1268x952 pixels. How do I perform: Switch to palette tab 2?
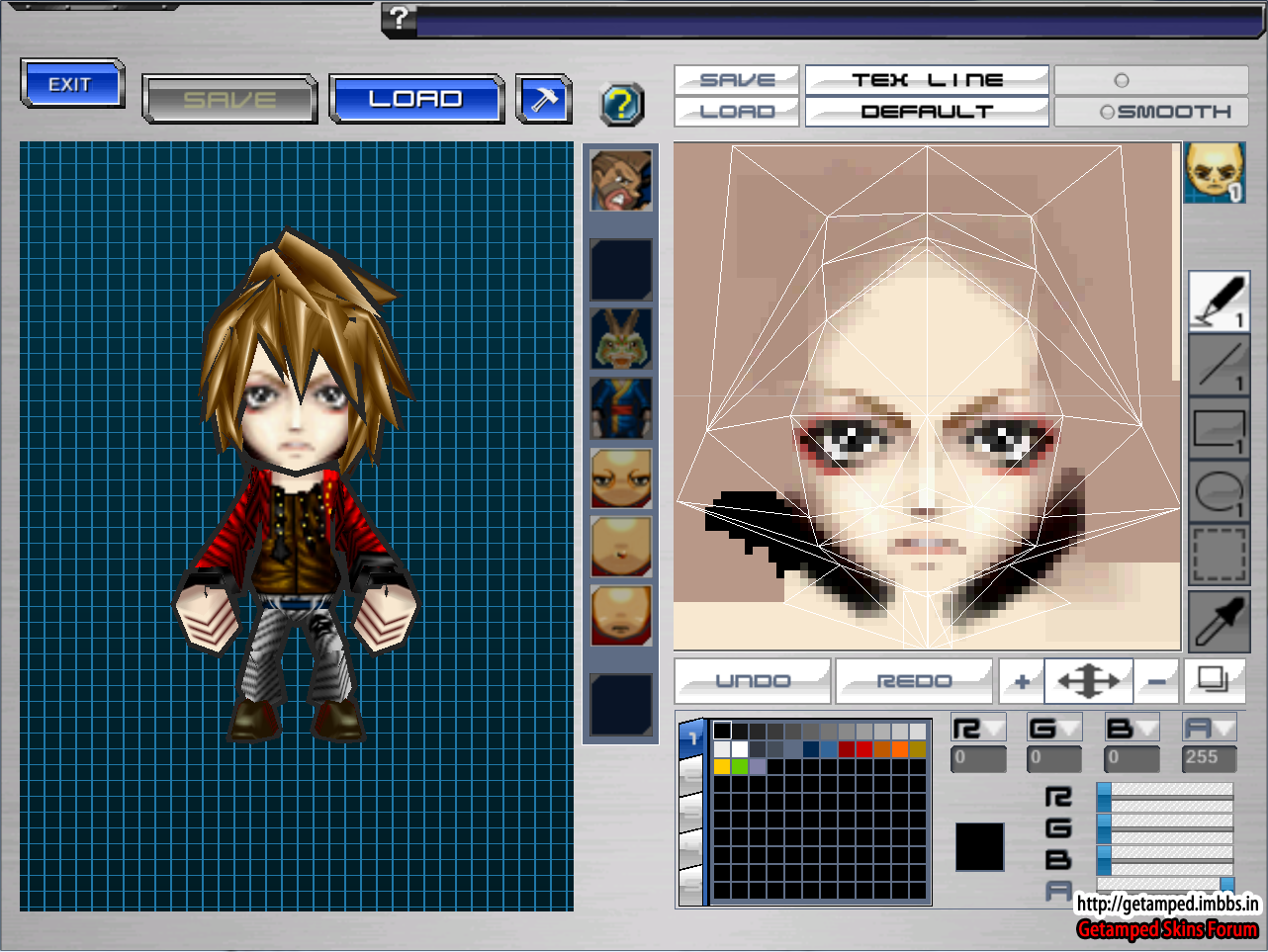(x=691, y=776)
